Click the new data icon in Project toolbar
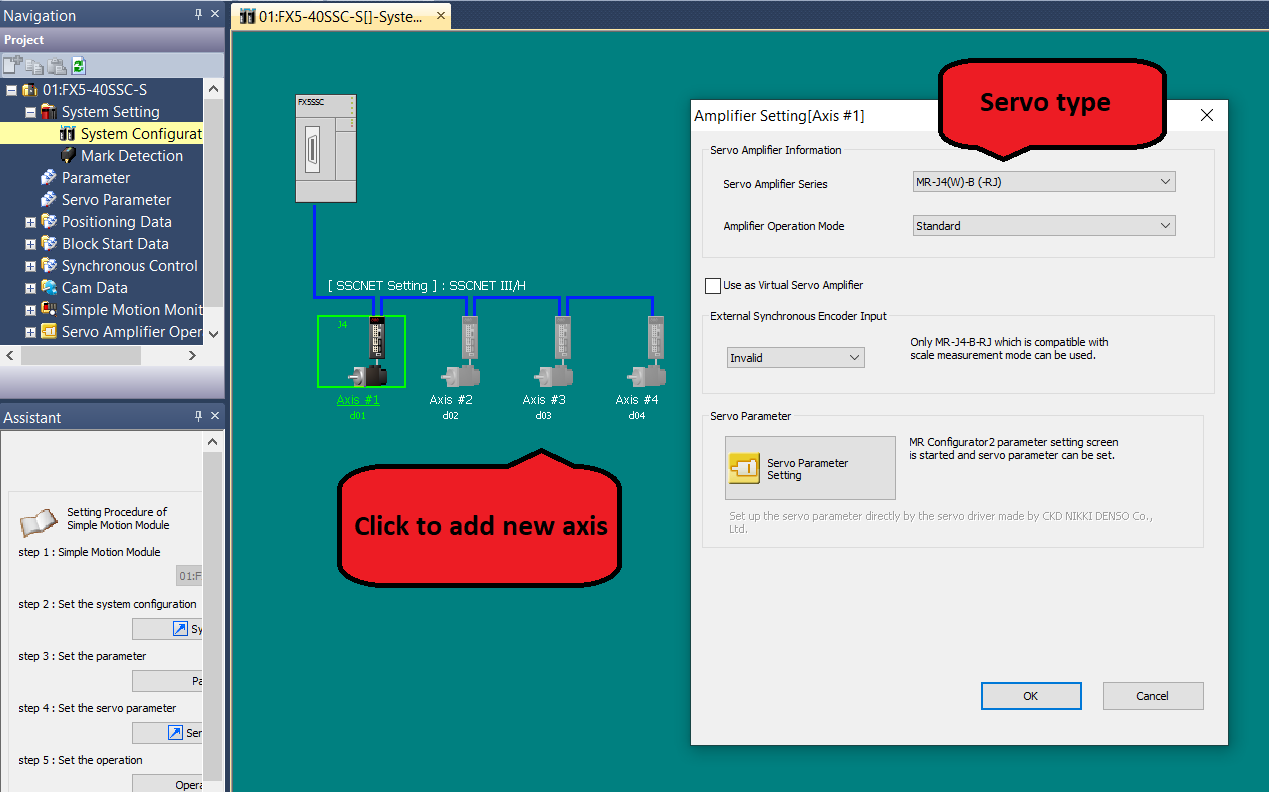Image resolution: width=1269 pixels, height=792 pixels. (13, 66)
